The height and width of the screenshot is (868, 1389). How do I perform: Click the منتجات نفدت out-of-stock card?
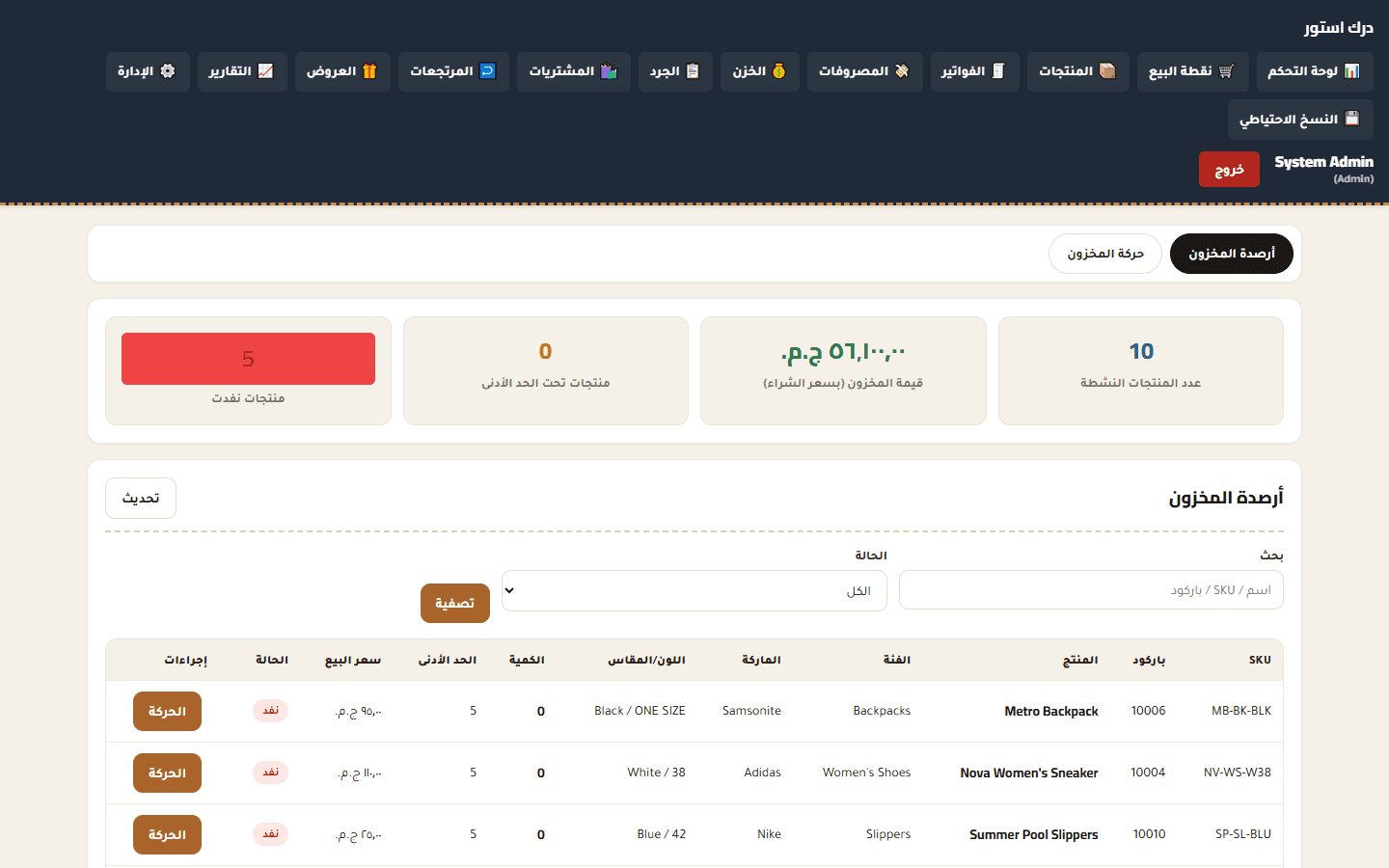248,371
